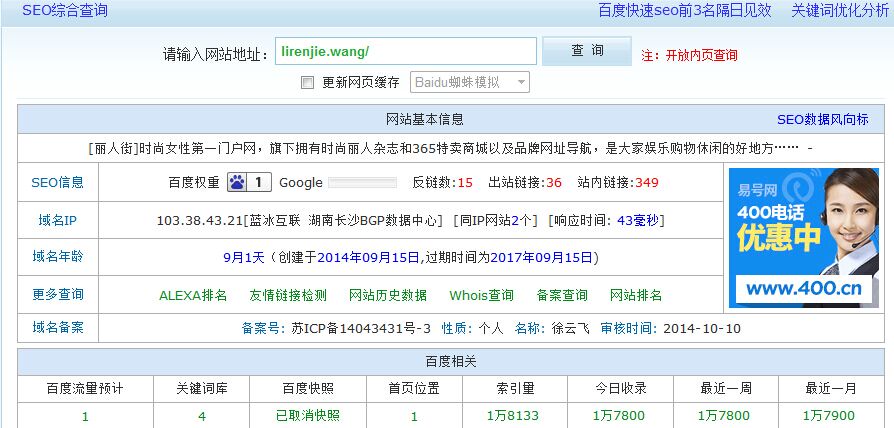Open the 备案查询 link
894x428 pixels.
(x=562, y=295)
